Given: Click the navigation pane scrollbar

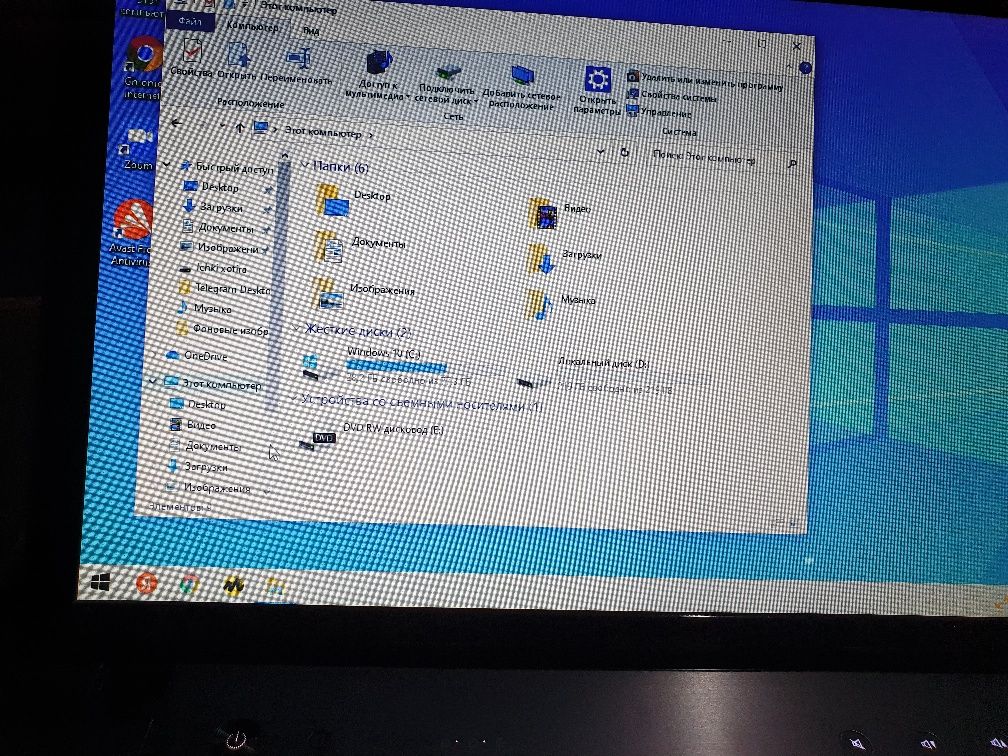Looking at the screenshot, I should [278, 283].
